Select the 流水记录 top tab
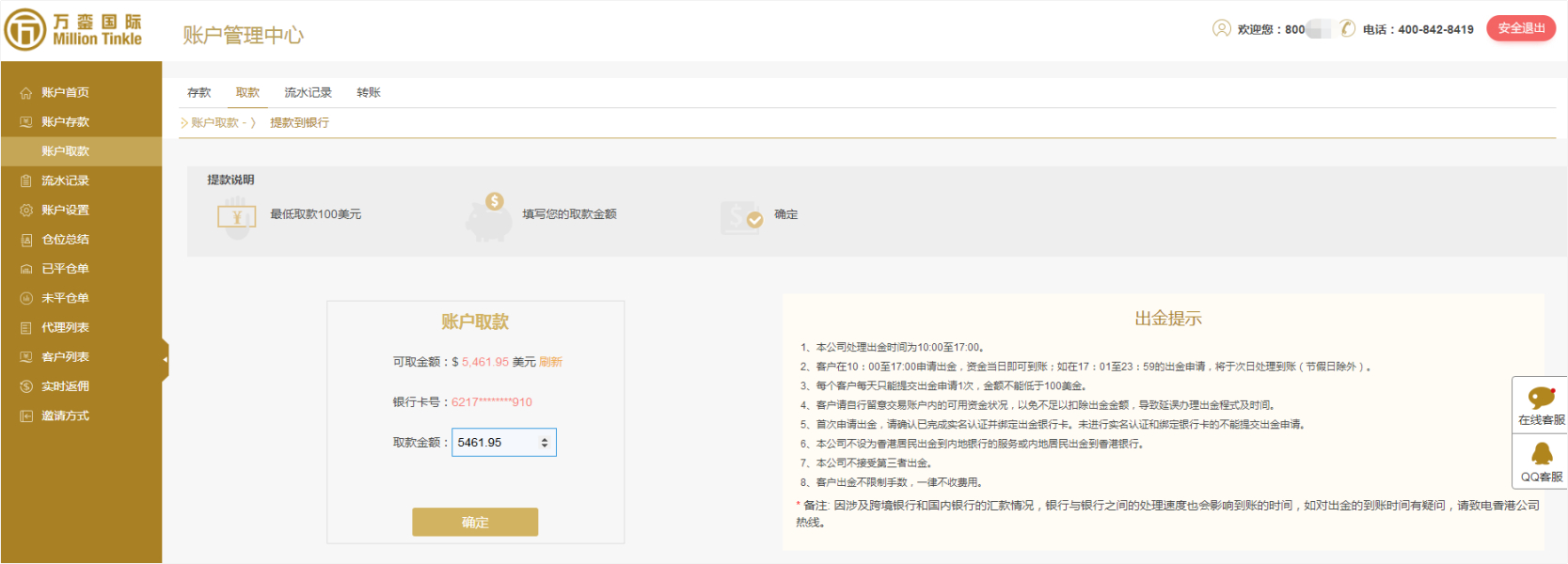This screenshot has width=1568, height=564. (308, 92)
